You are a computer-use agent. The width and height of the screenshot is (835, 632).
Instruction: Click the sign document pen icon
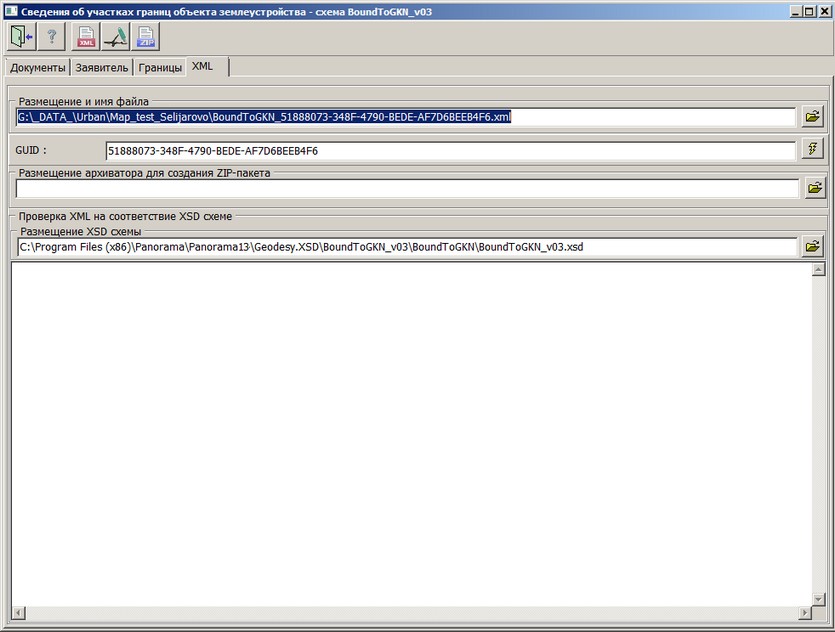(x=116, y=37)
